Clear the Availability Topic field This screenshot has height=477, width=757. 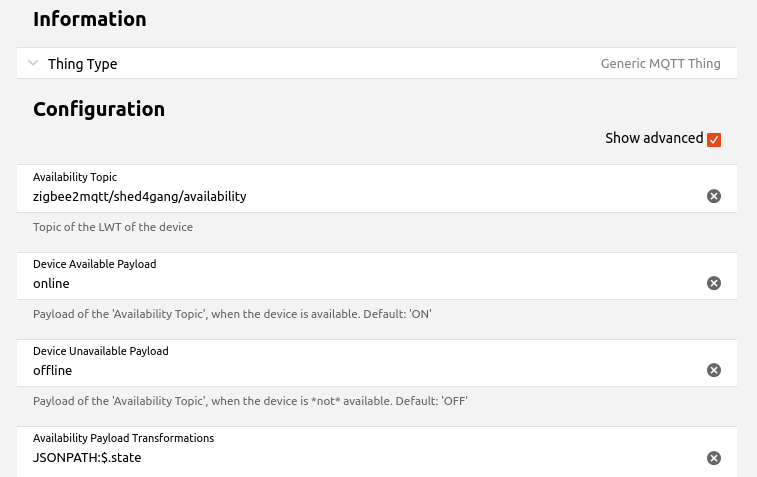tap(714, 196)
